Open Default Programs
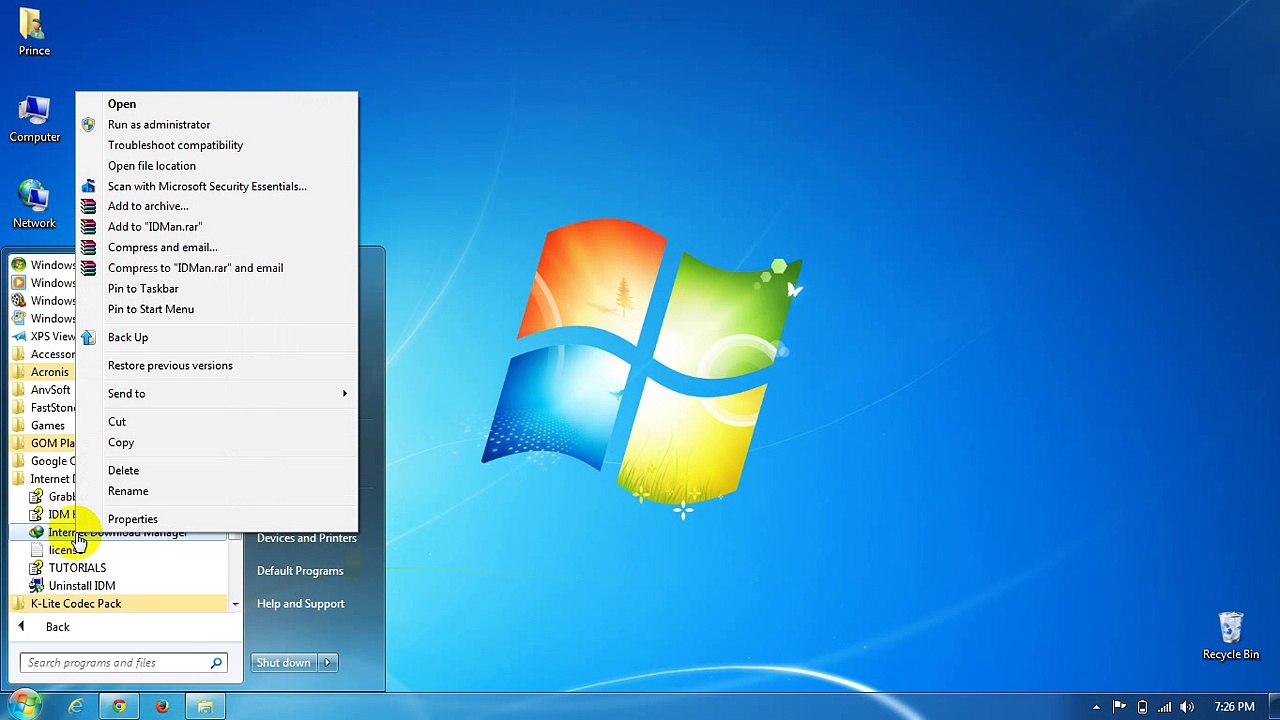This screenshot has width=1280, height=720. (300, 571)
